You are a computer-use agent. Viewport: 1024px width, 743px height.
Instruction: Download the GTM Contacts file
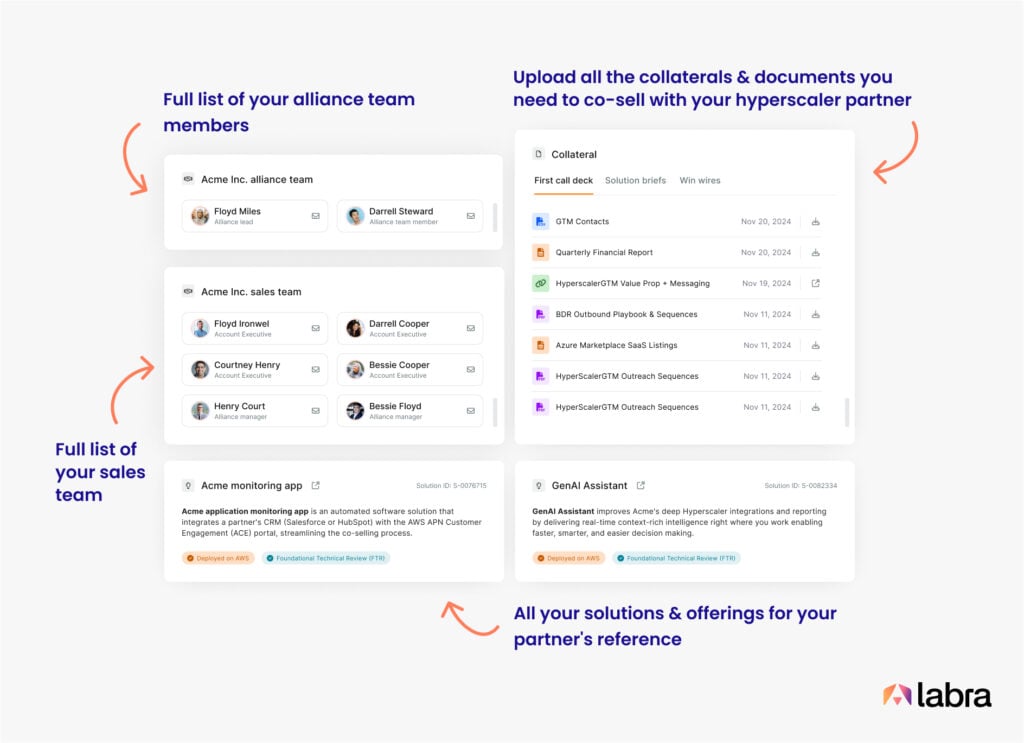pos(815,221)
